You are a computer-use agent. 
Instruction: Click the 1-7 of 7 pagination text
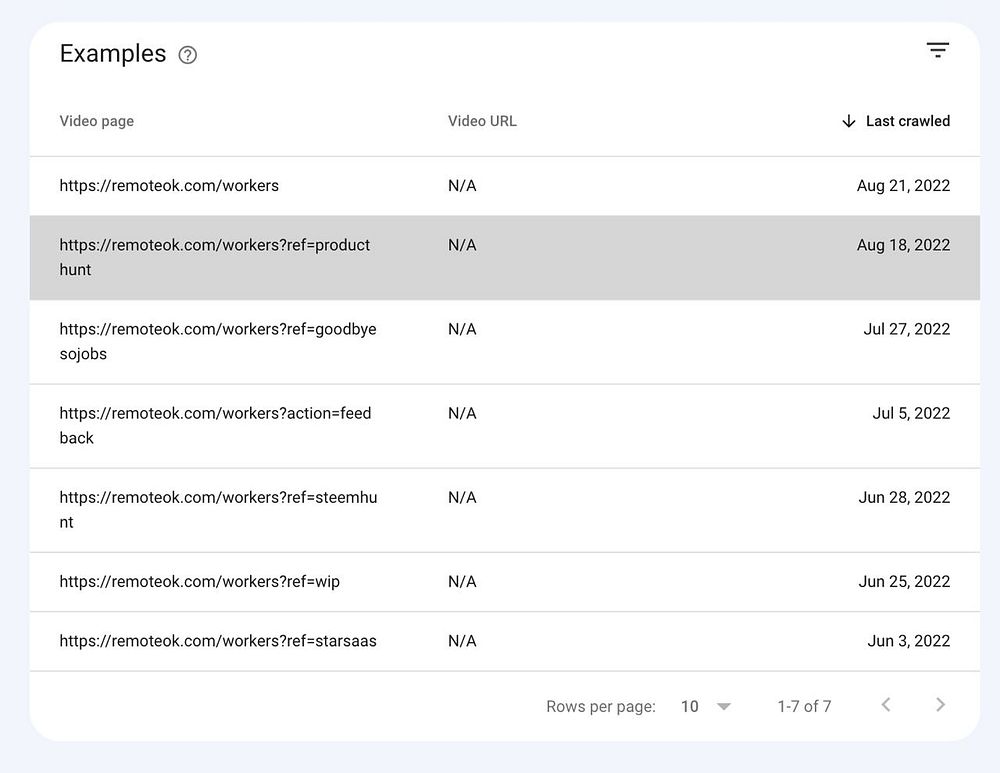pos(804,706)
